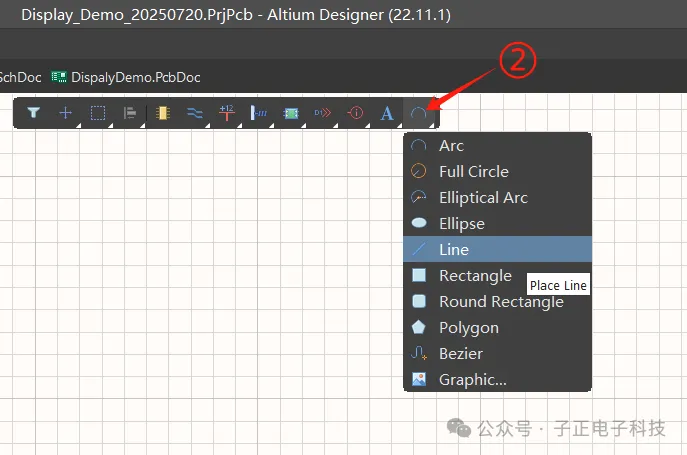This screenshot has height=455, width=687.
Task: Place a component part
Action: 163,113
